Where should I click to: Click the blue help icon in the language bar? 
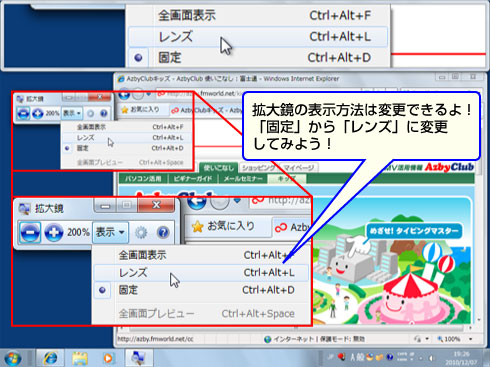pyautogui.click(x=390, y=357)
